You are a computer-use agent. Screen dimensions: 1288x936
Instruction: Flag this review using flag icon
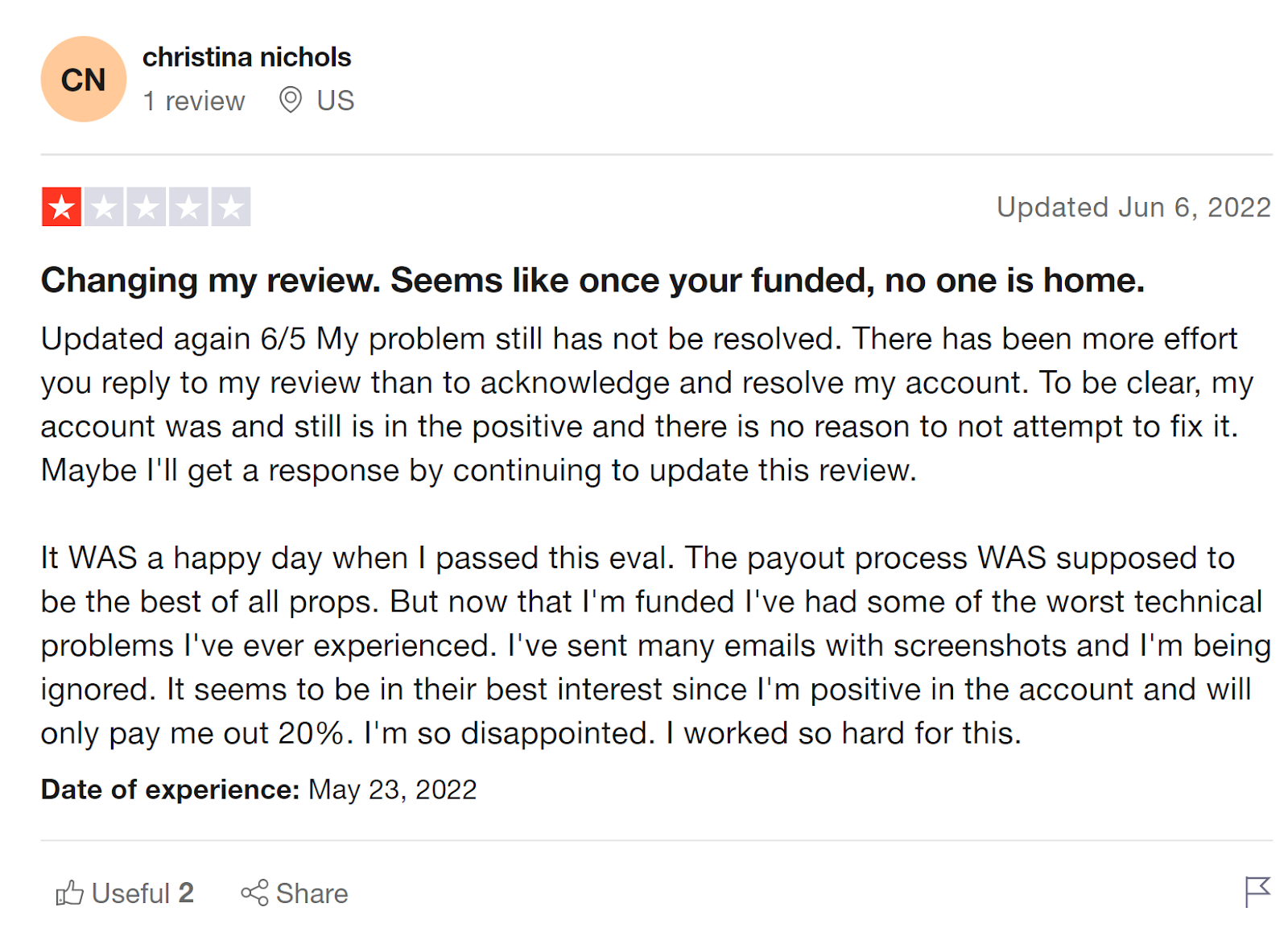[x=1257, y=891]
